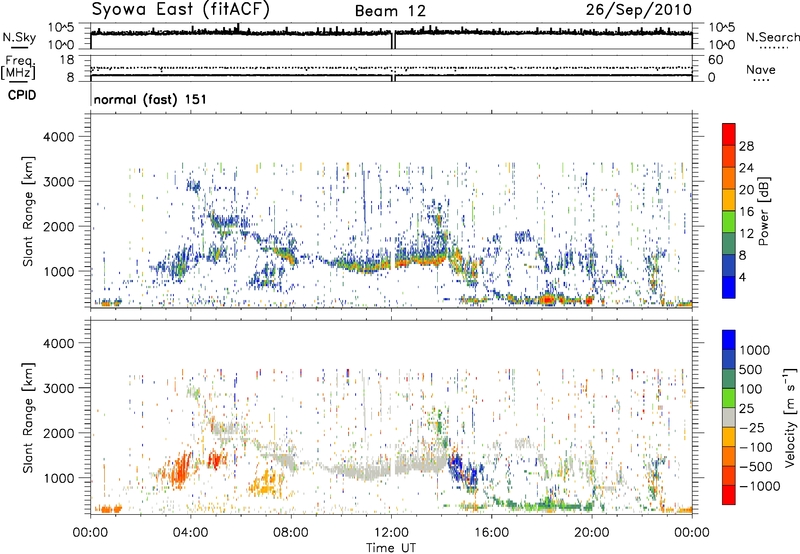Click the '1000' range tick on velocity panel
800x554 pixels.
[x=59, y=479]
